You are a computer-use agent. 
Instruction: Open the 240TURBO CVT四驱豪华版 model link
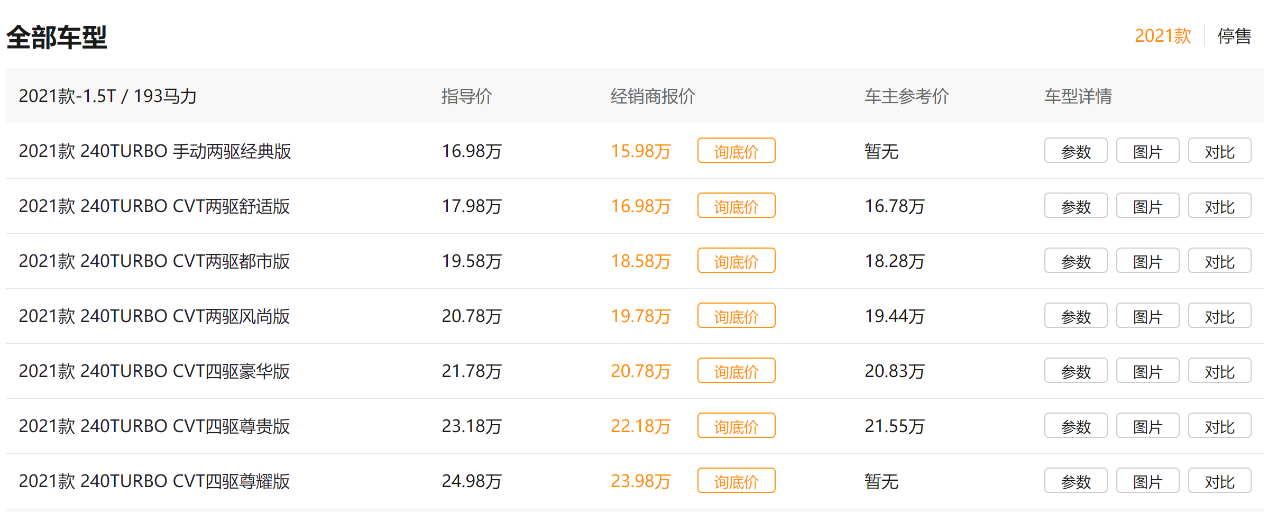pyautogui.click(x=155, y=371)
